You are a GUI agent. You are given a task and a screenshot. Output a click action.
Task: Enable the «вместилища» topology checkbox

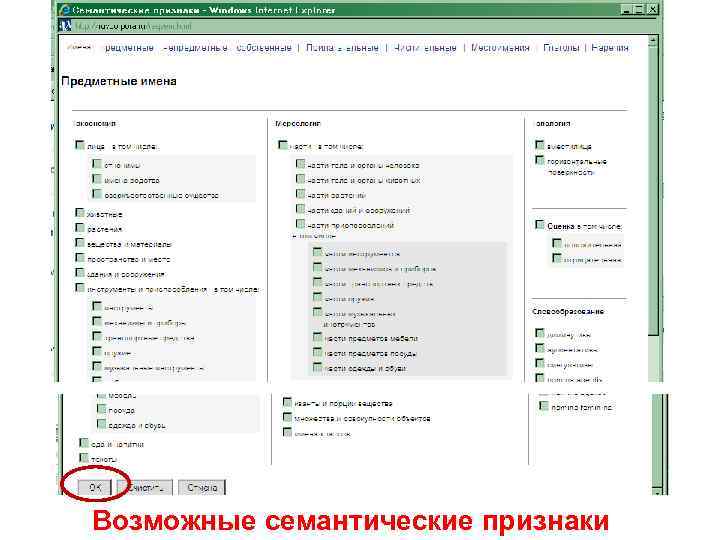[x=540, y=145]
